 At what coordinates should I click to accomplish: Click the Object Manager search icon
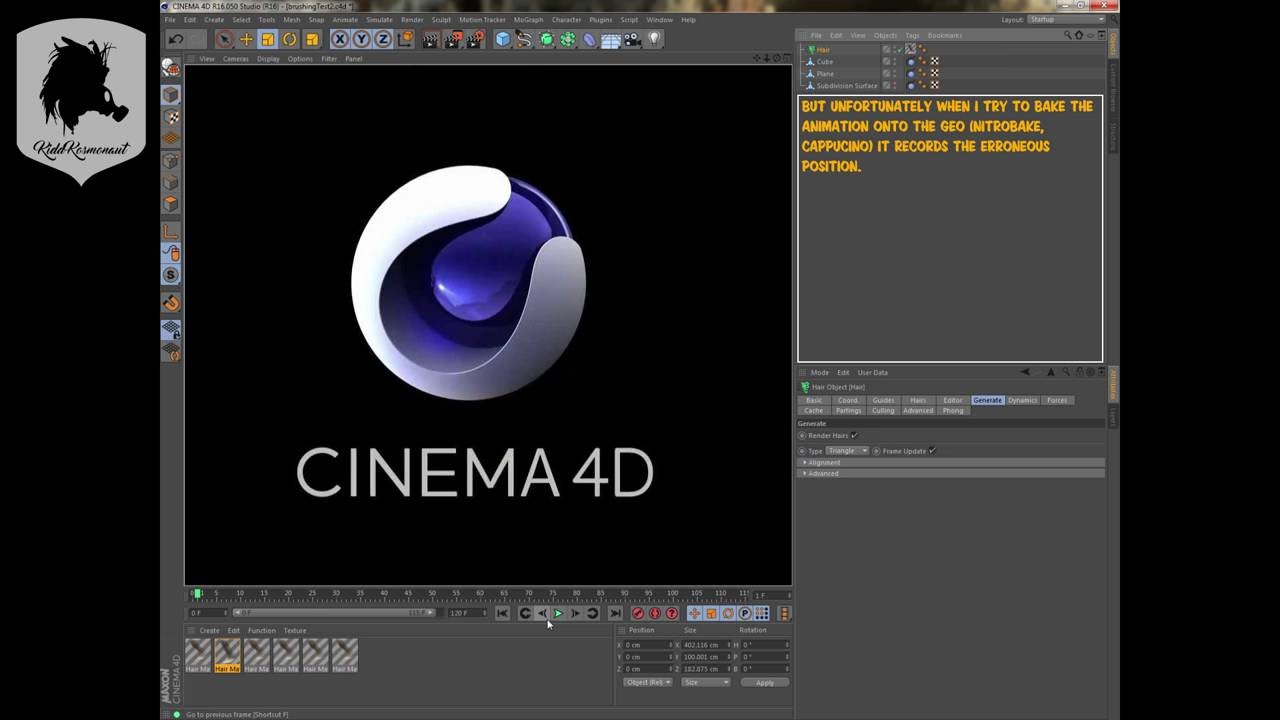pyautogui.click(x=1068, y=35)
